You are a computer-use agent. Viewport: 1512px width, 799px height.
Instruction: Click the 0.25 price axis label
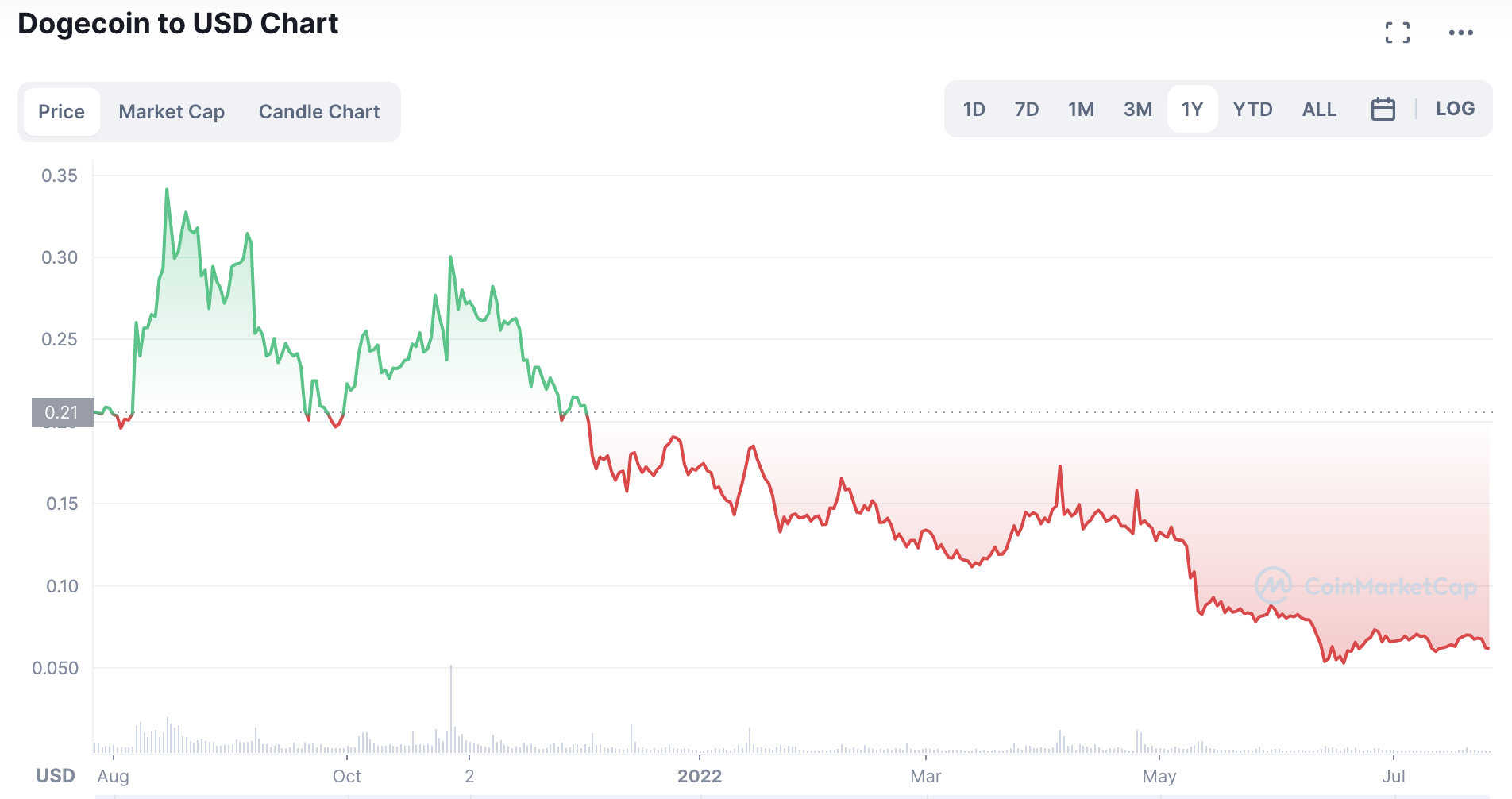60,339
